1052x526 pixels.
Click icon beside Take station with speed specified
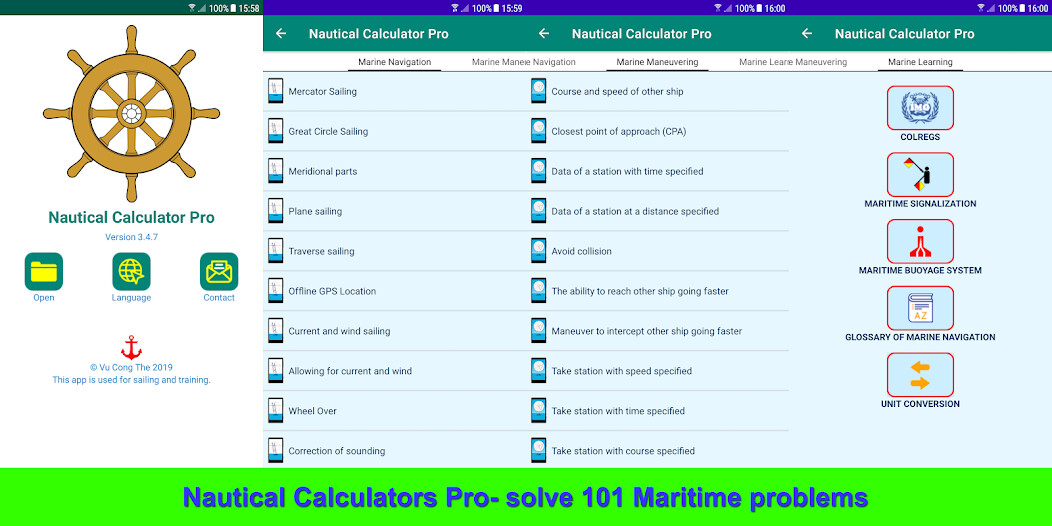(x=538, y=370)
